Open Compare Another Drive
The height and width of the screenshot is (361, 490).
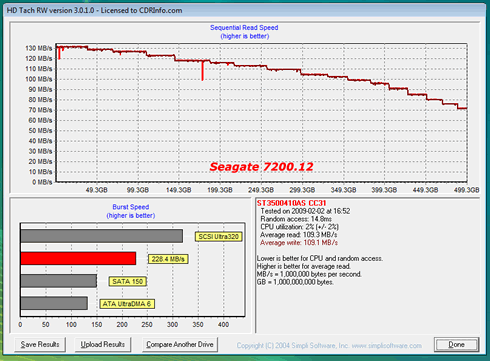tap(180, 344)
